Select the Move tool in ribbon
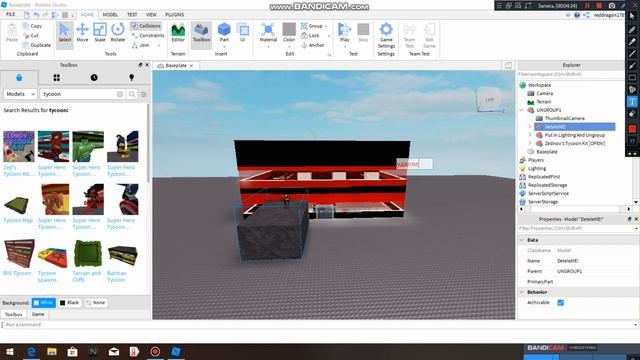Screen dimensions: 640x360 click(82, 33)
